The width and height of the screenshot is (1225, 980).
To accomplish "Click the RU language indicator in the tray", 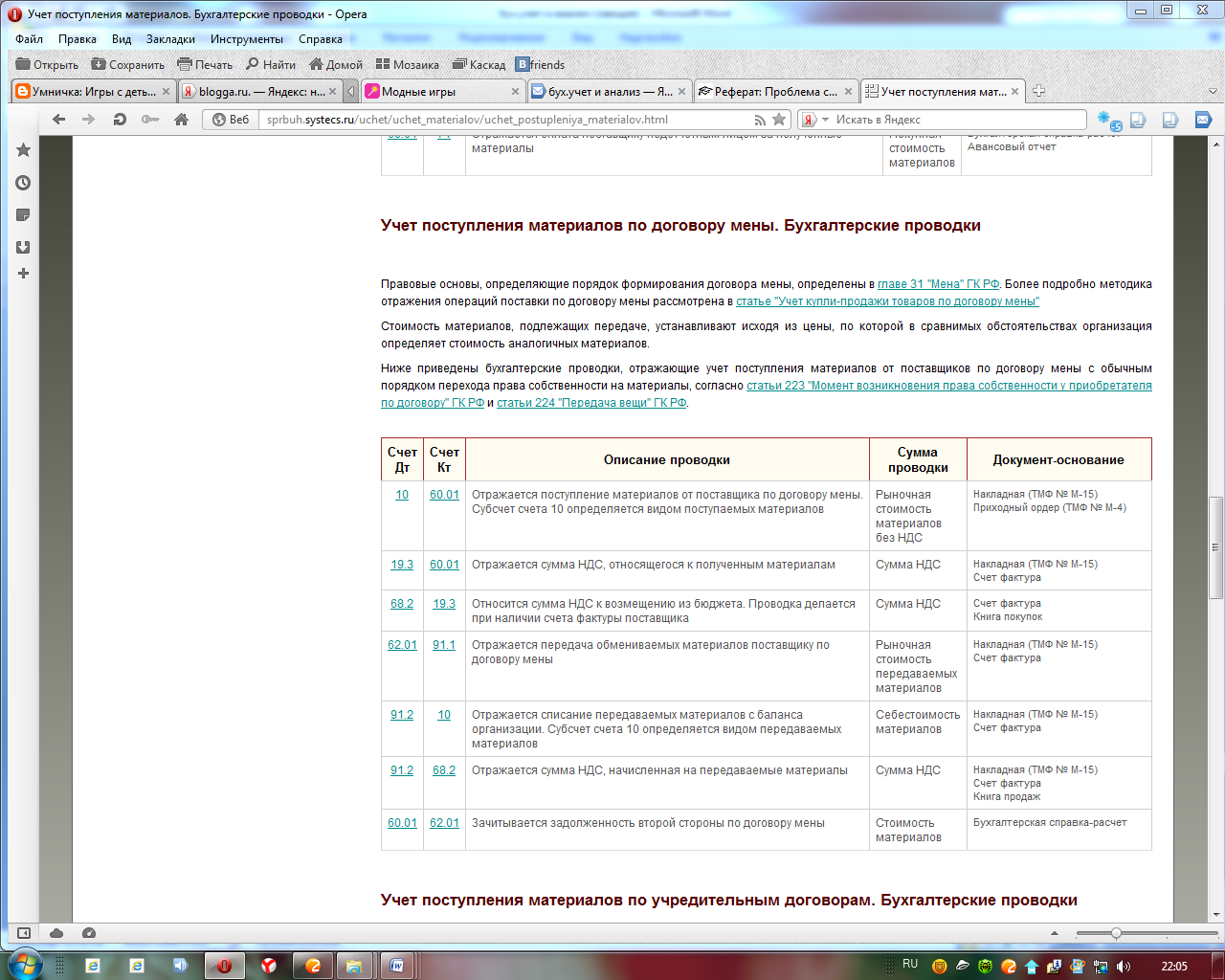I will [910, 965].
